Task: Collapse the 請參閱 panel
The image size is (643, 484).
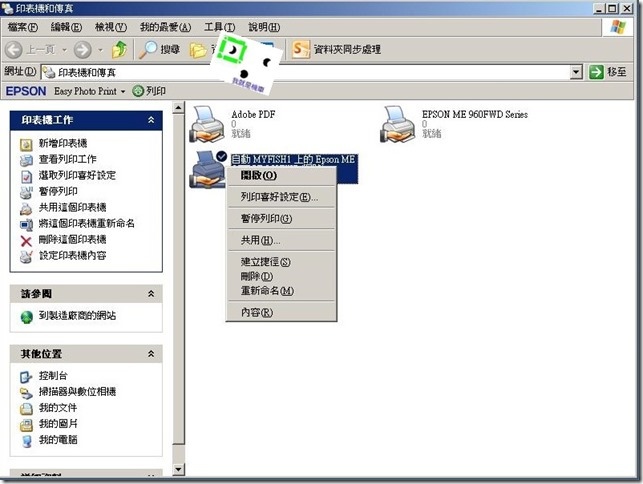Action: 151,294
